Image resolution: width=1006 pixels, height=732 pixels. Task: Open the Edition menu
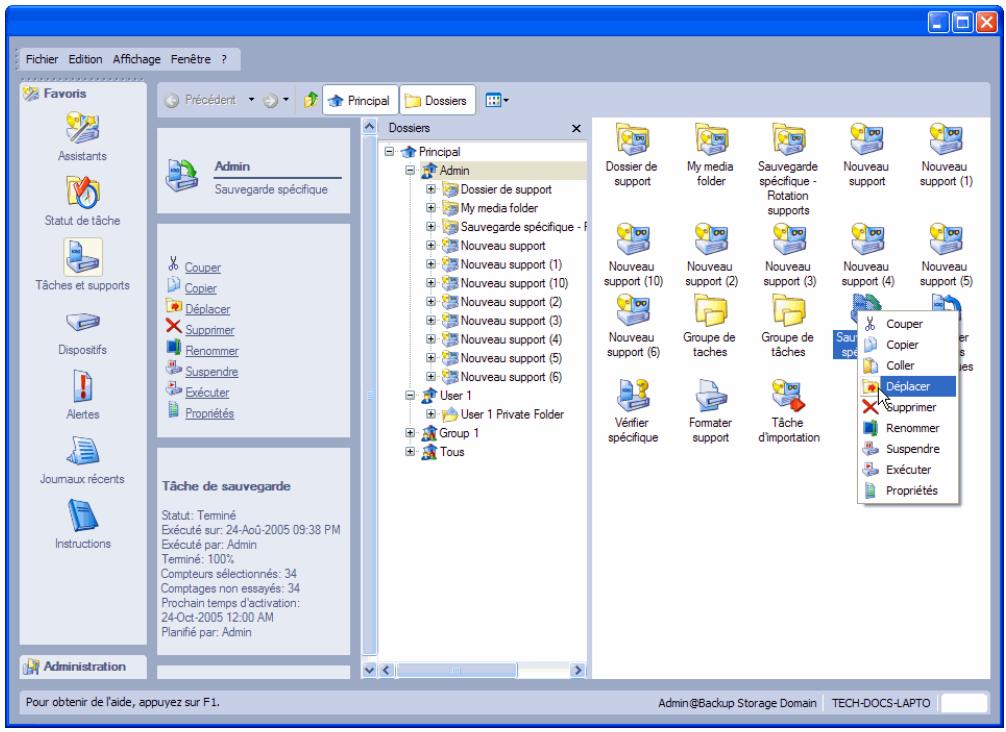coord(85,59)
